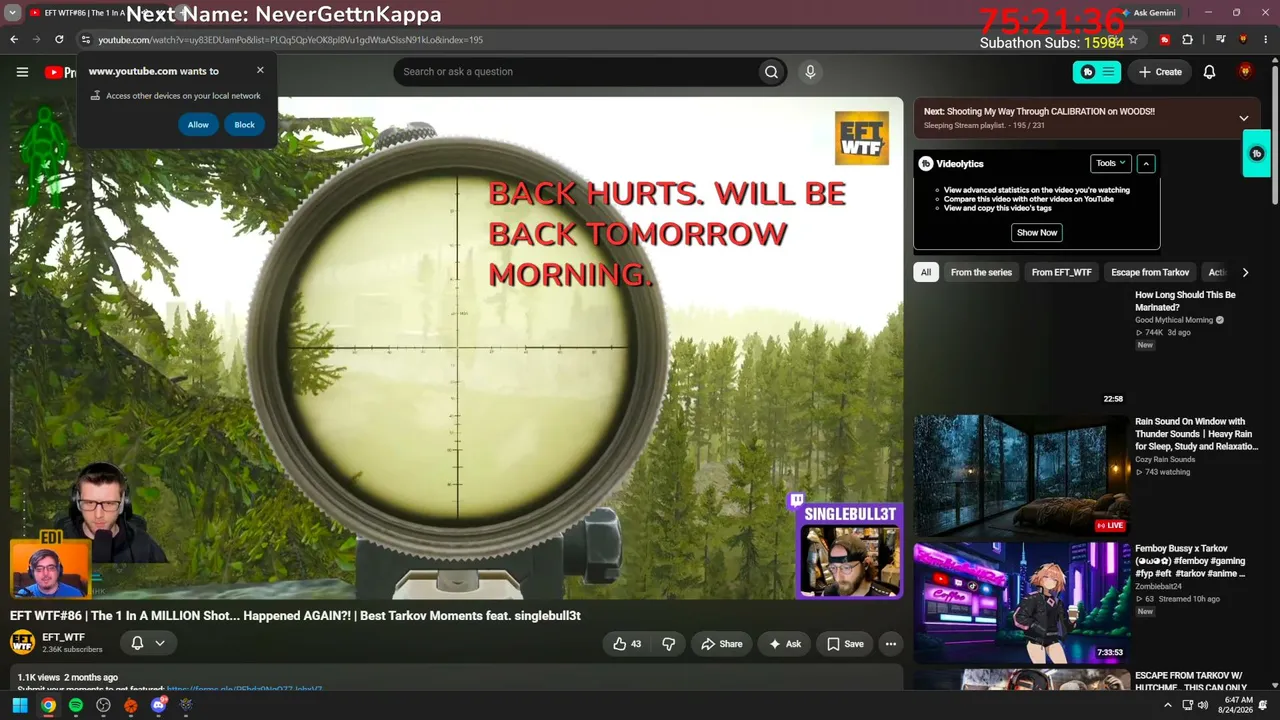
Task: Open the Videolytics Tools dropdown
Action: (x=1111, y=163)
